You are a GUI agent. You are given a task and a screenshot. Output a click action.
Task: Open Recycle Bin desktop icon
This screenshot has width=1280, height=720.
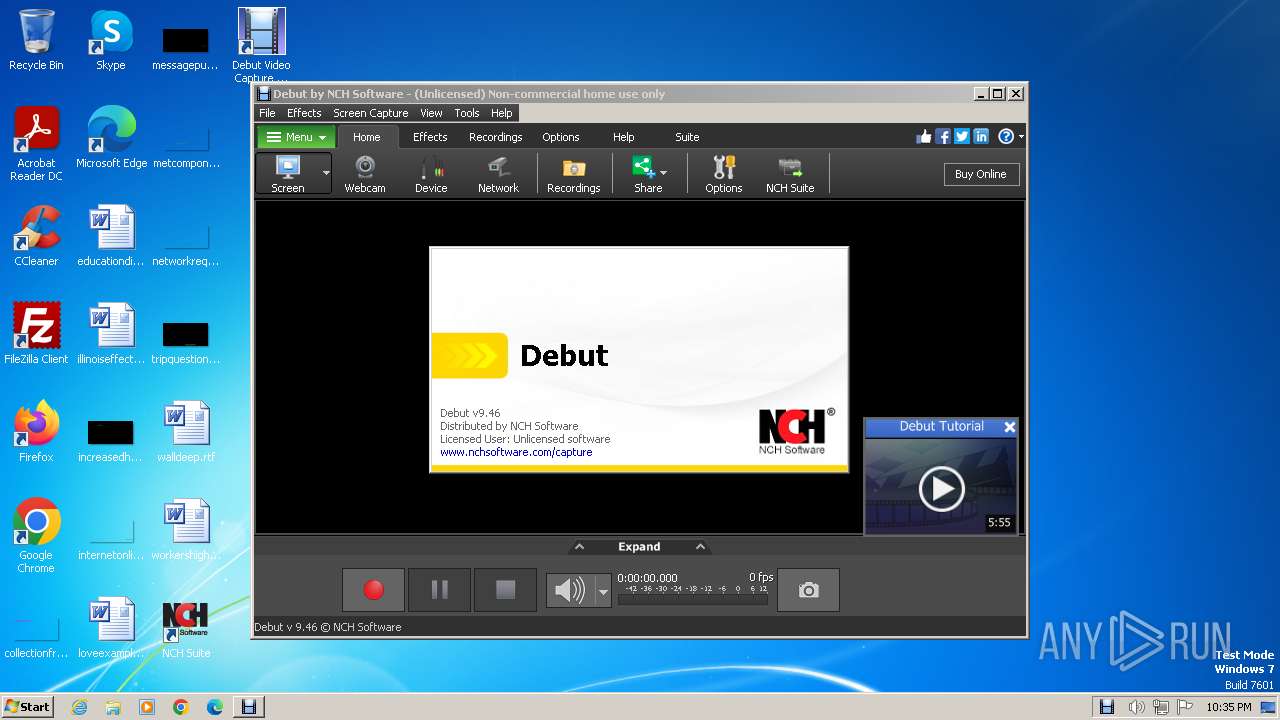coord(36,40)
